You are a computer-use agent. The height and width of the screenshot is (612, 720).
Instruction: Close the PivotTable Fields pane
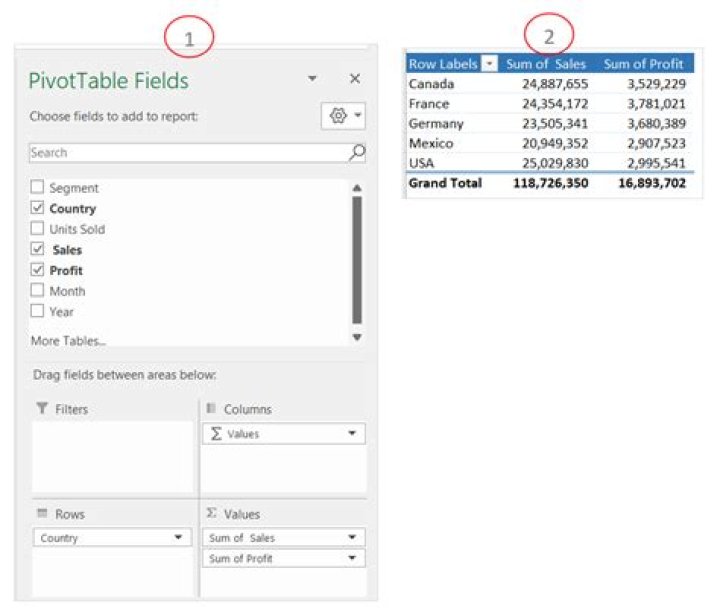point(354,79)
